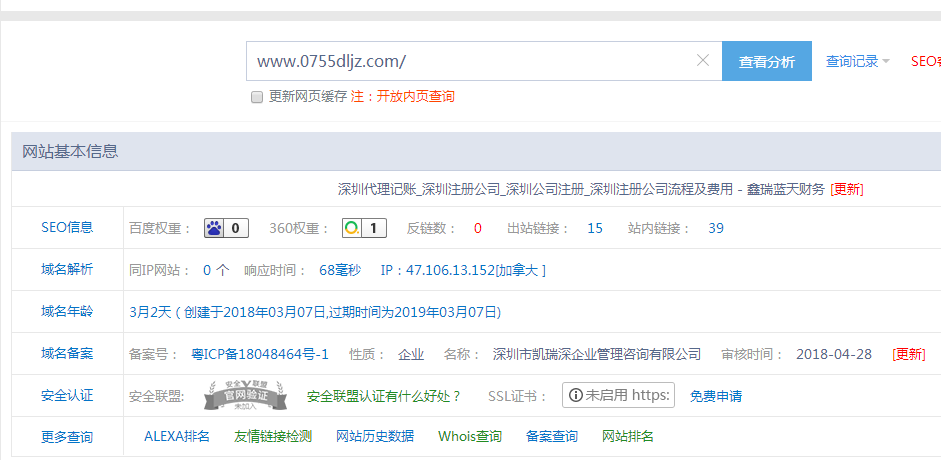Click the internal link count 39
Screen dimensions: 941x460
715,228
